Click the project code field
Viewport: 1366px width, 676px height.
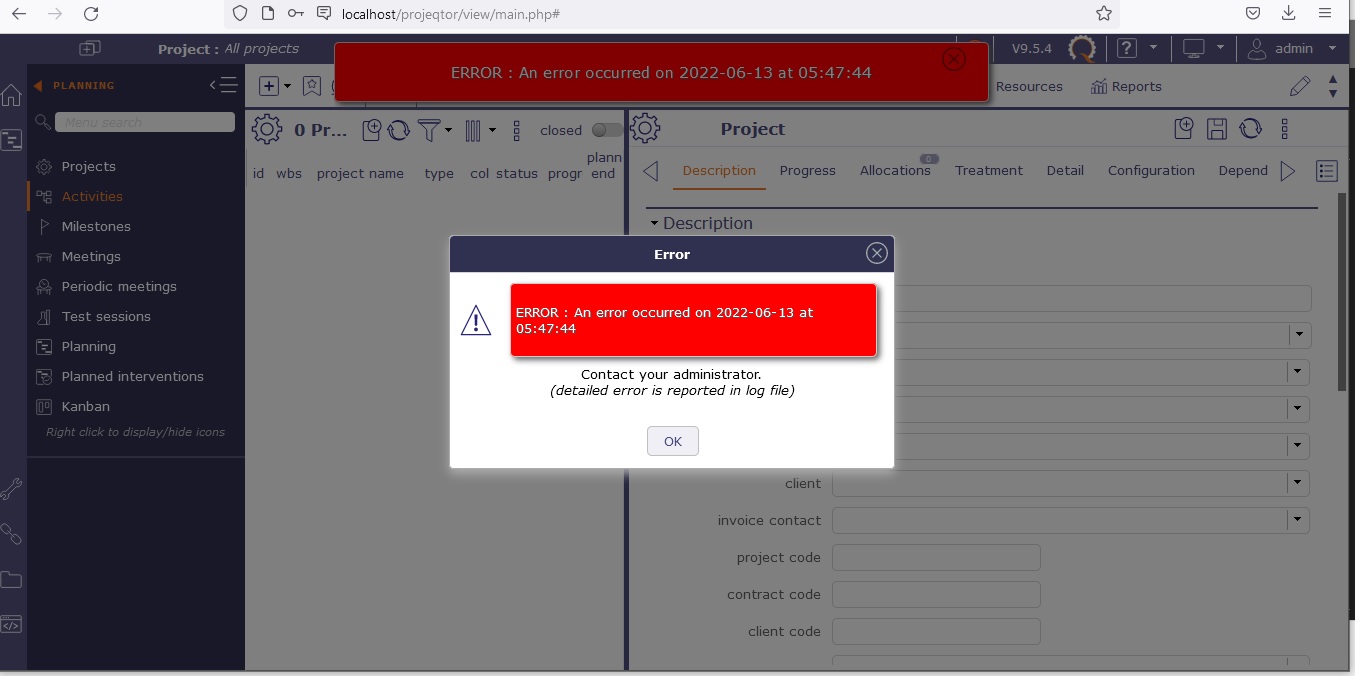coord(936,557)
